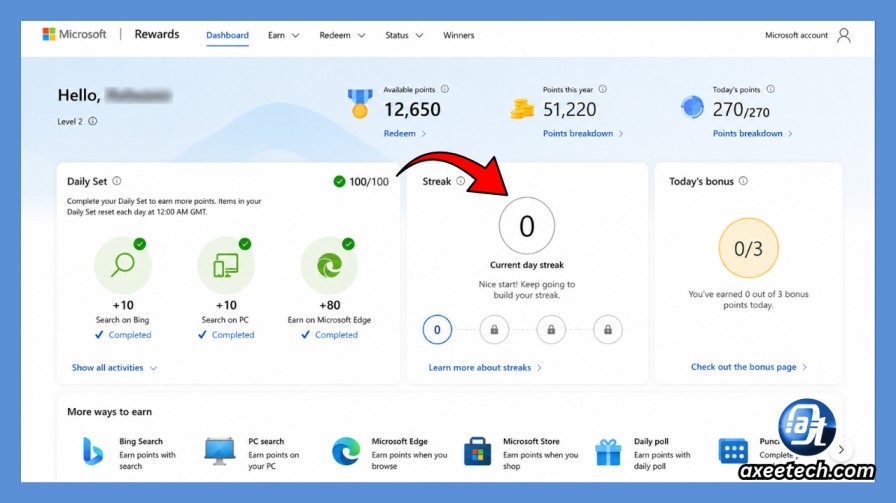Click the blue Today's points progress icon

[691, 107]
